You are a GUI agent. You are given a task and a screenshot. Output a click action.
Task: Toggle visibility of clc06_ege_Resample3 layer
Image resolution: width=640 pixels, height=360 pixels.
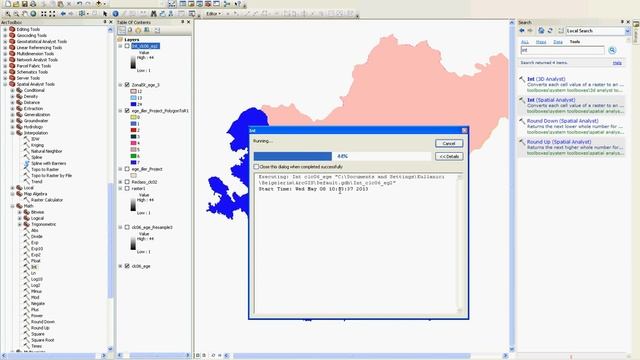127,227
